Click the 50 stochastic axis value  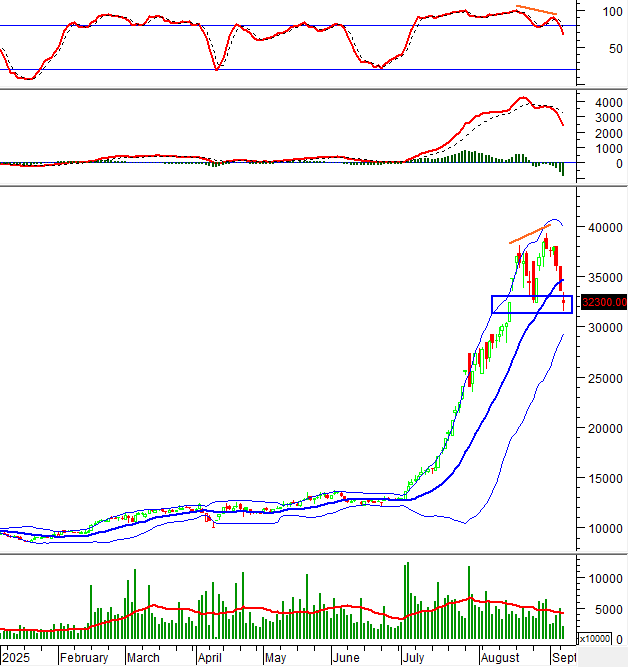pyautogui.click(x=616, y=48)
